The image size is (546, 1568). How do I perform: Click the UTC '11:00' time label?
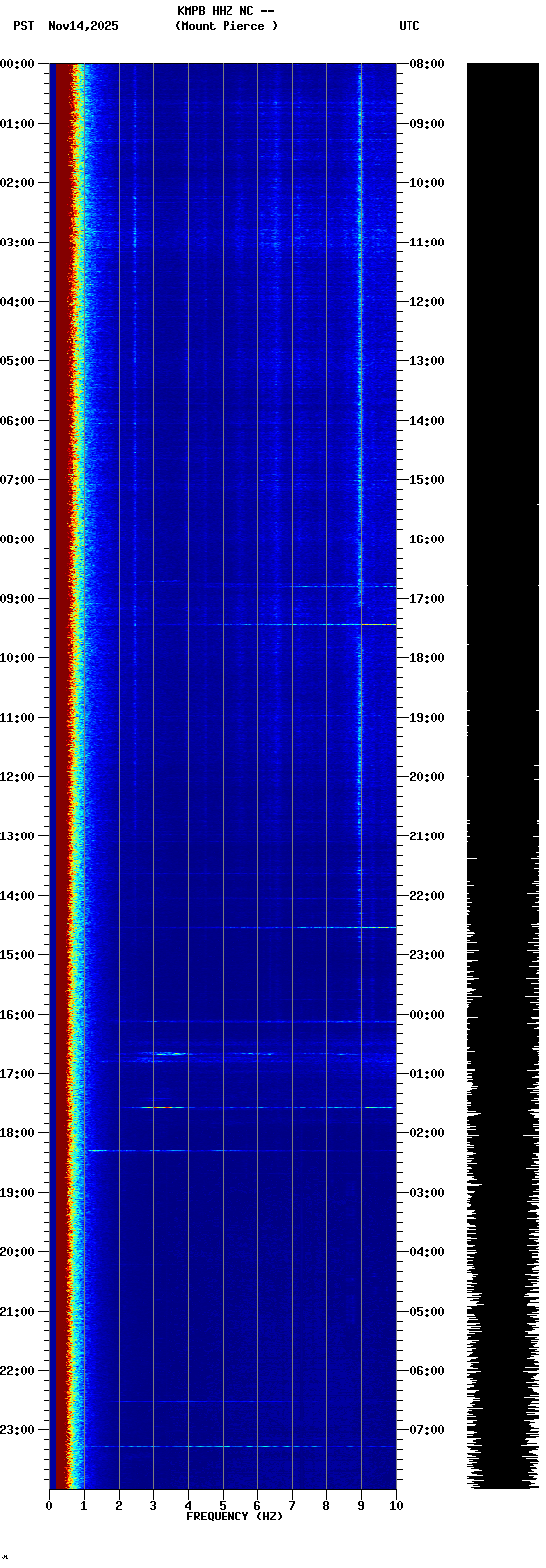point(427,243)
